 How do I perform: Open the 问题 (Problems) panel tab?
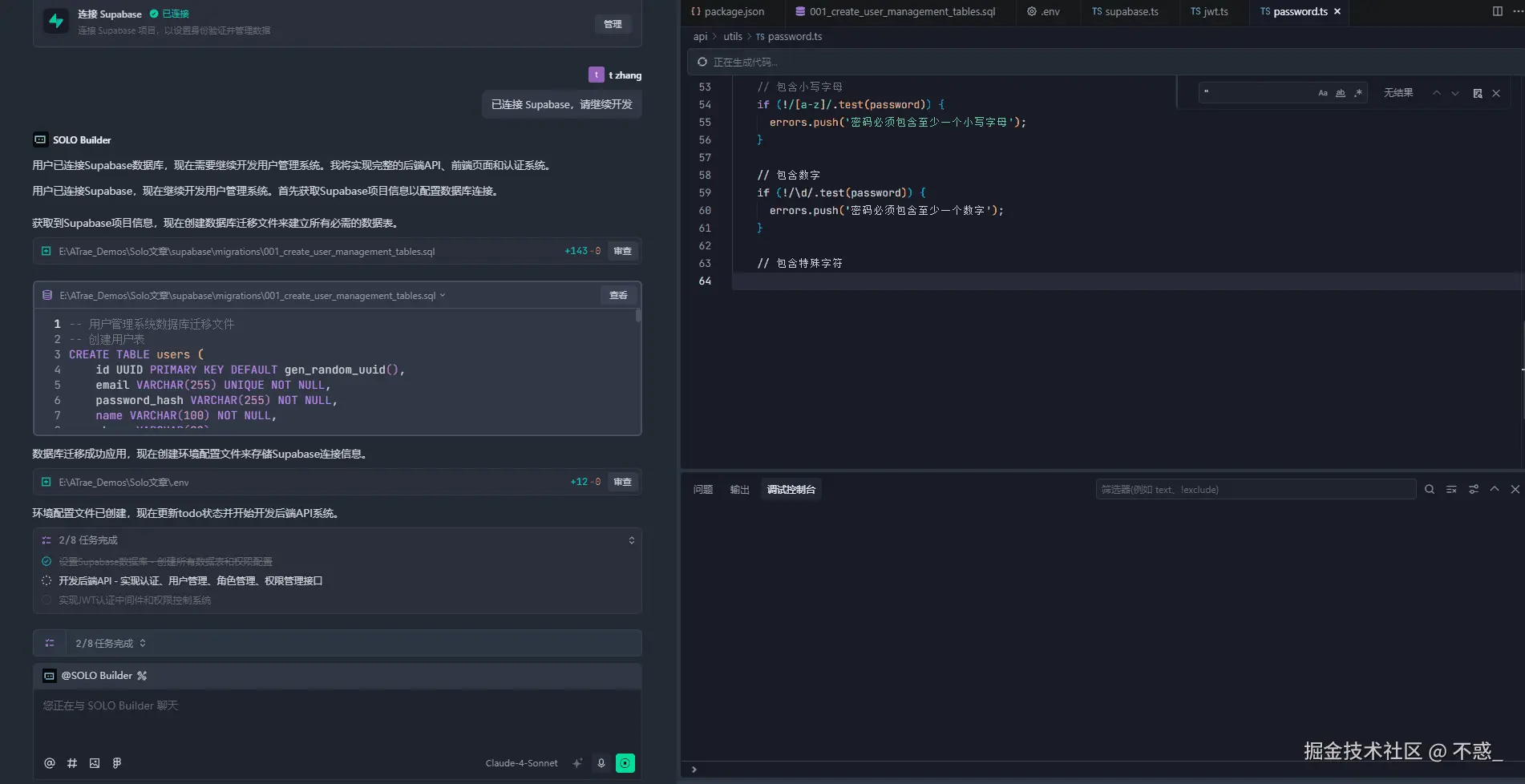[x=703, y=489]
